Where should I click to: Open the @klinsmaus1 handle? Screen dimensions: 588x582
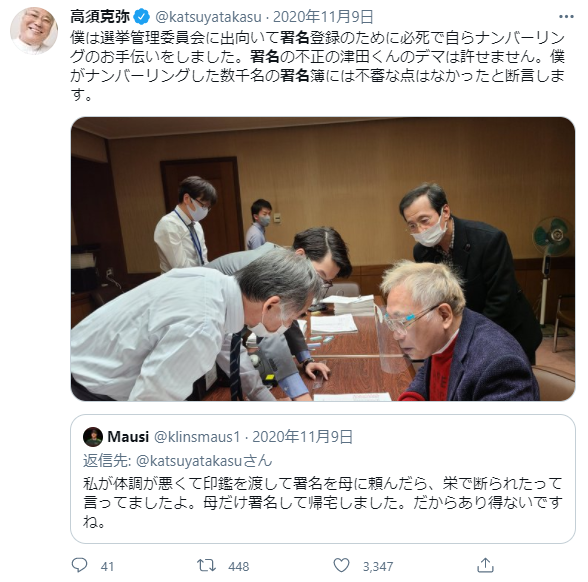(197, 437)
